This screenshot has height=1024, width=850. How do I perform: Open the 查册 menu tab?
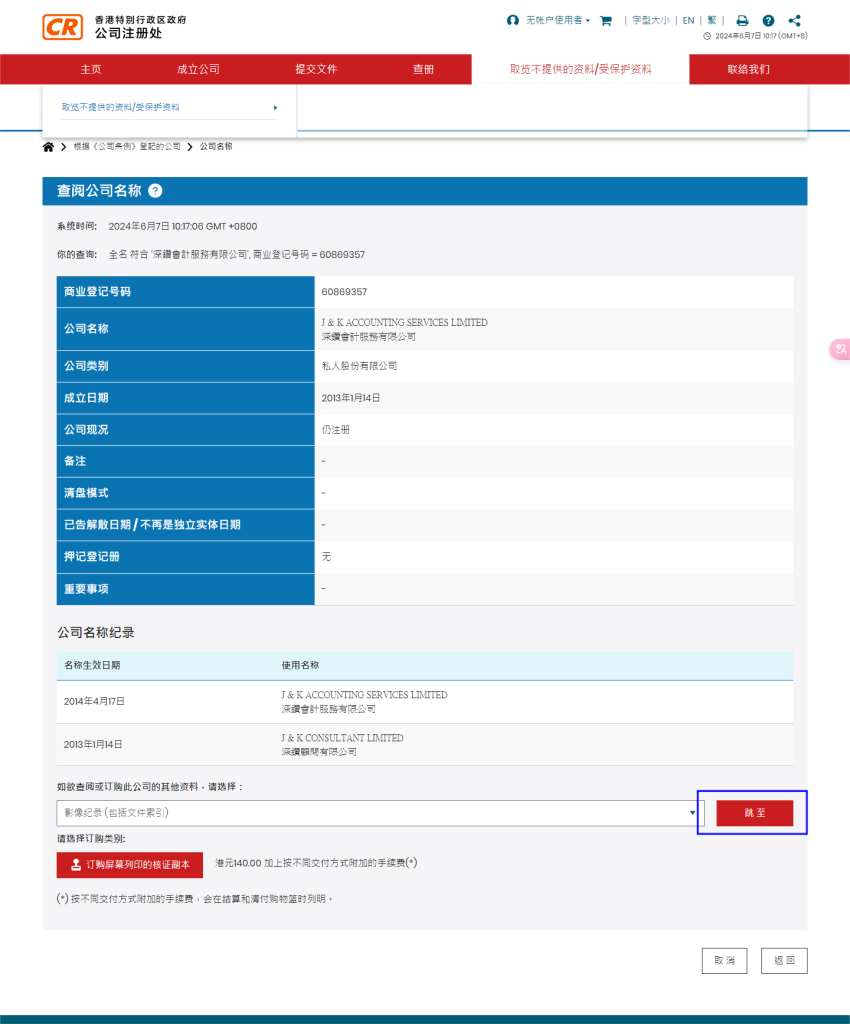(423, 69)
